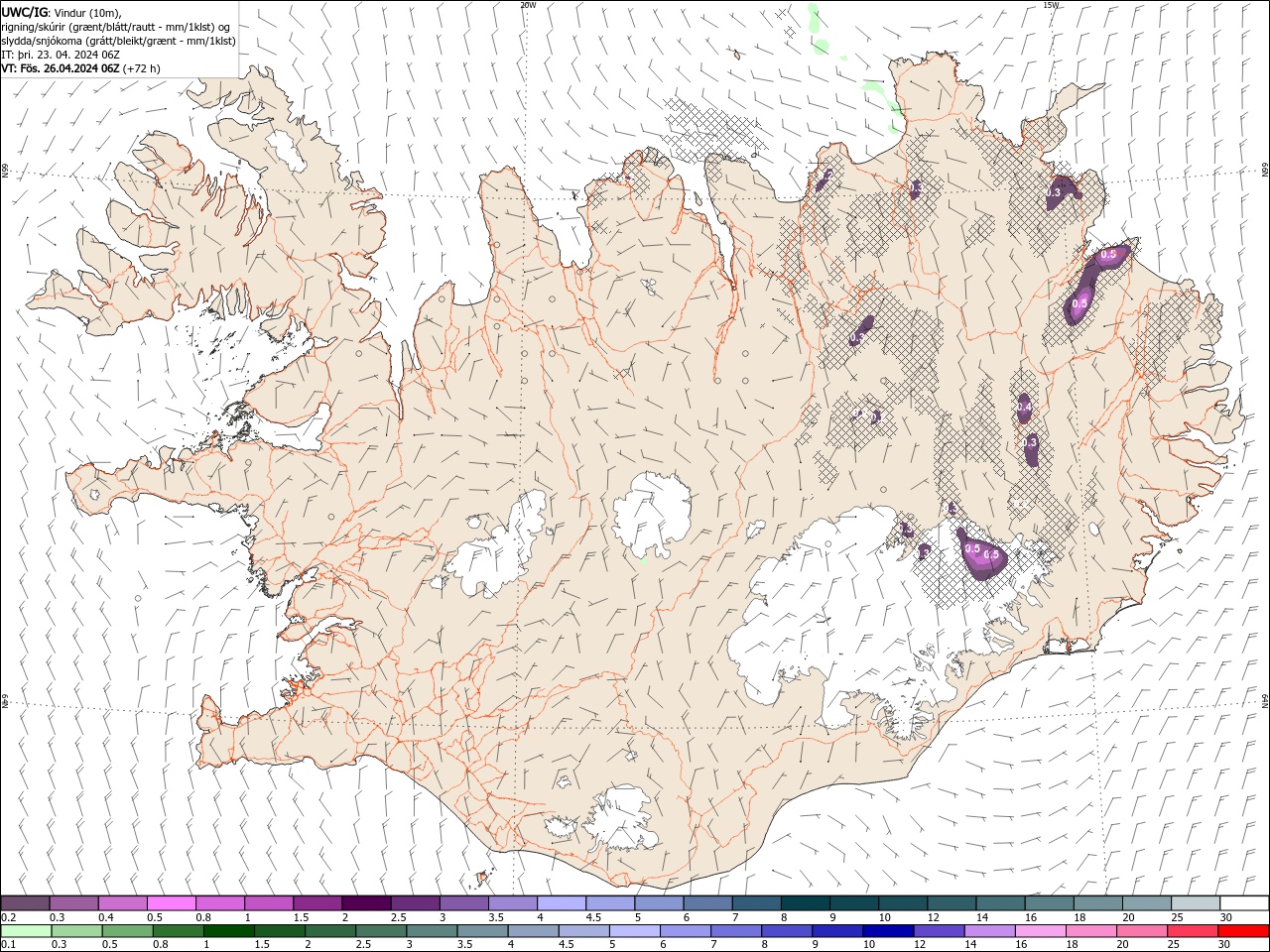This screenshot has width=1270, height=952.
Task: Click the indigo-violet swatch labeled 12 in lower row
Action: click(x=938, y=931)
